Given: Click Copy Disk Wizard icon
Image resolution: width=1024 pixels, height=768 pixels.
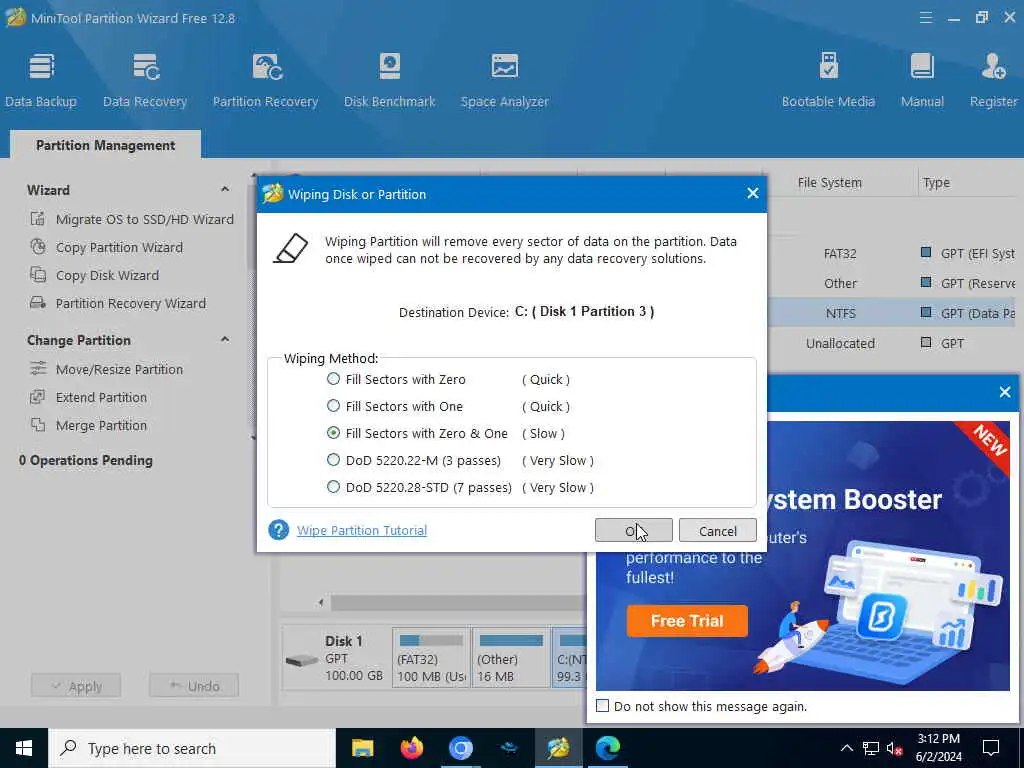Looking at the screenshot, I should click(38, 275).
